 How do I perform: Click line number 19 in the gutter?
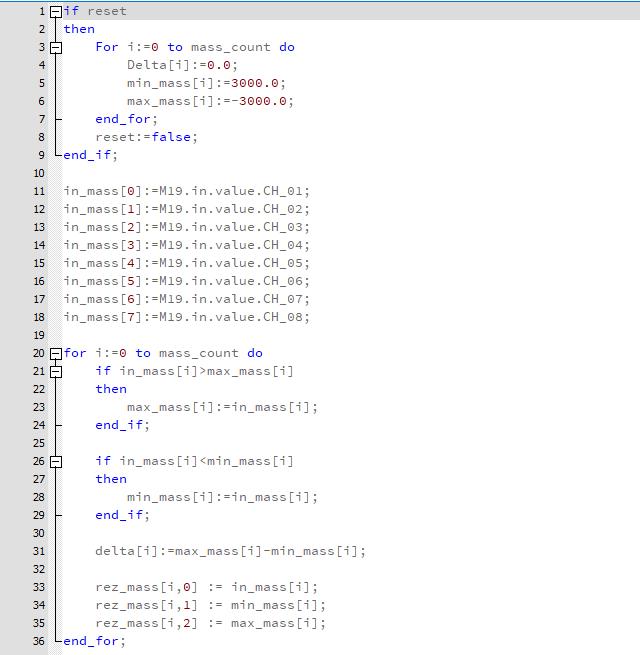(x=39, y=335)
